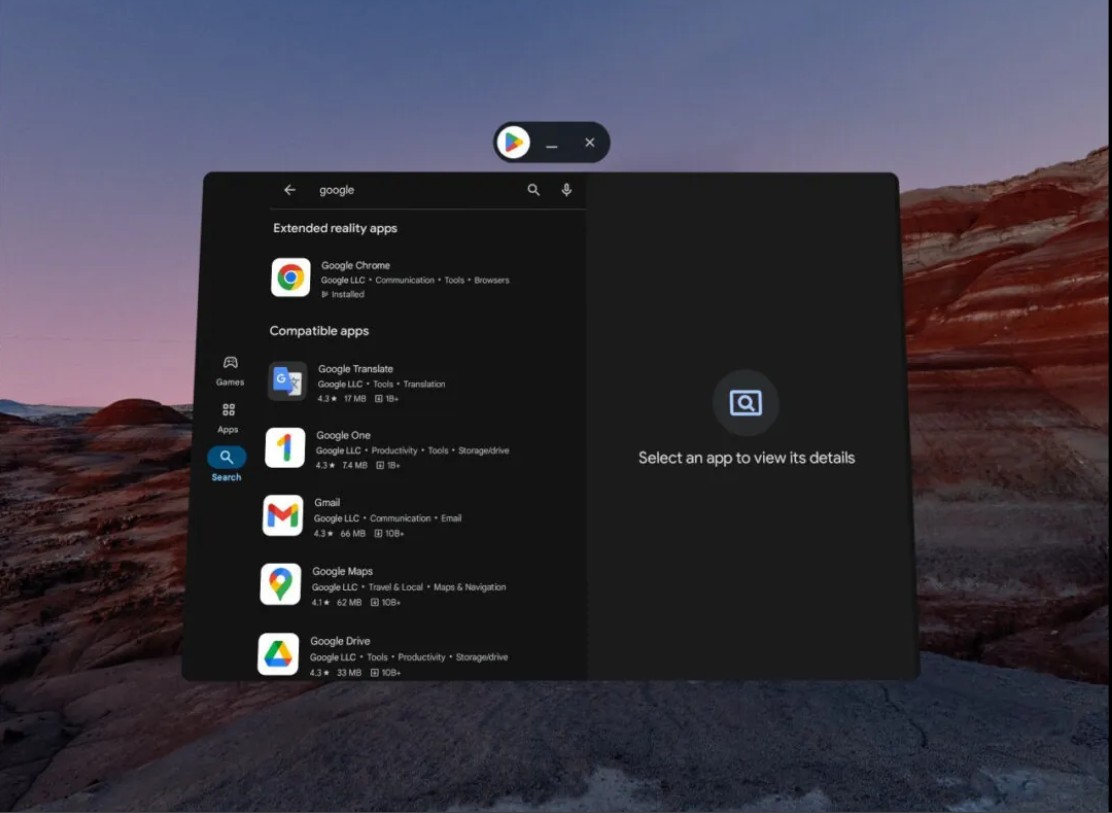Select the Search tab in sidebar
Viewport: 1112px width, 813px height.
226,464
